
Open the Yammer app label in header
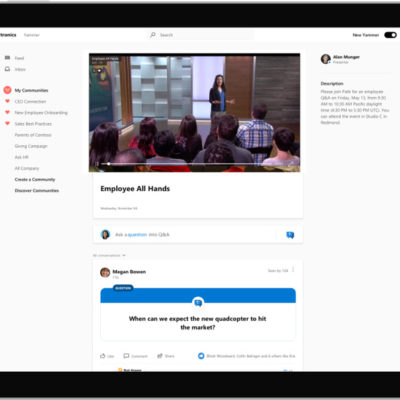coord(32,35)
